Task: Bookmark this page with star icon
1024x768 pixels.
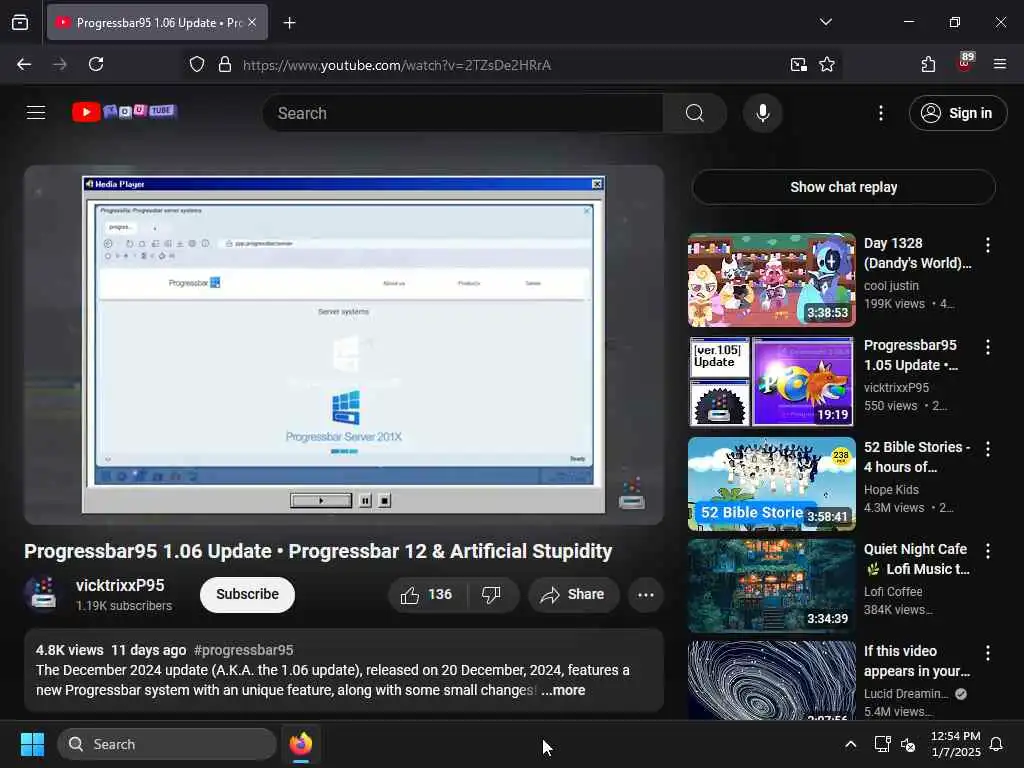Action: tap(827, 64)
